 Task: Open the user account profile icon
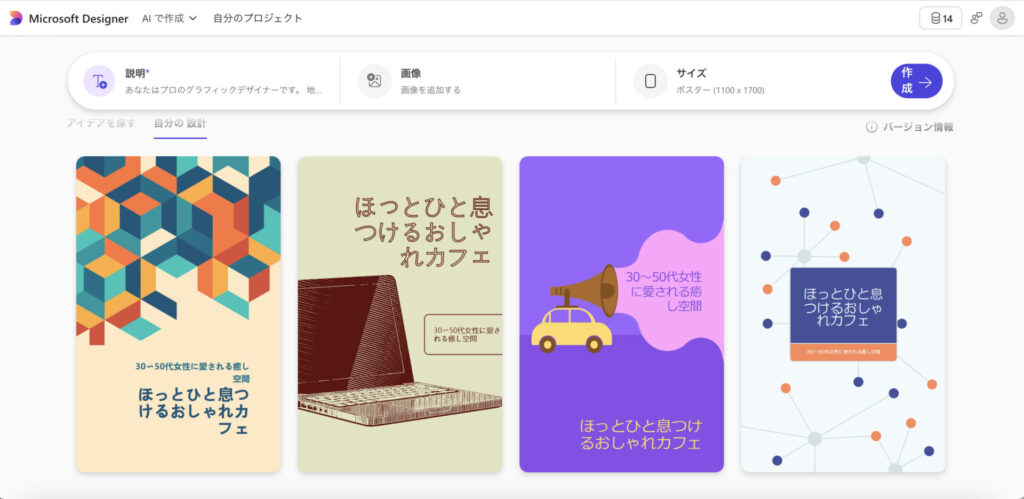coord(1001,18)
